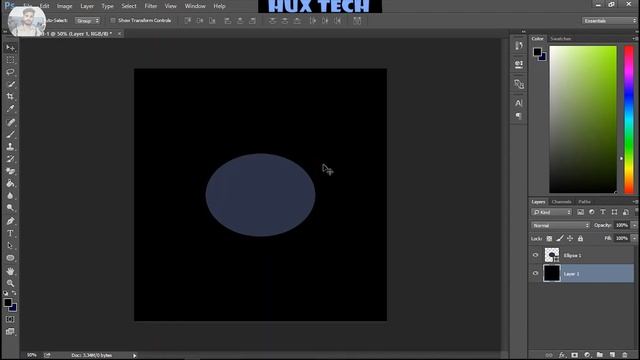The image size is (640, 360).
Task: Select the Dodge tool
Action: click(x=10, y=208)
